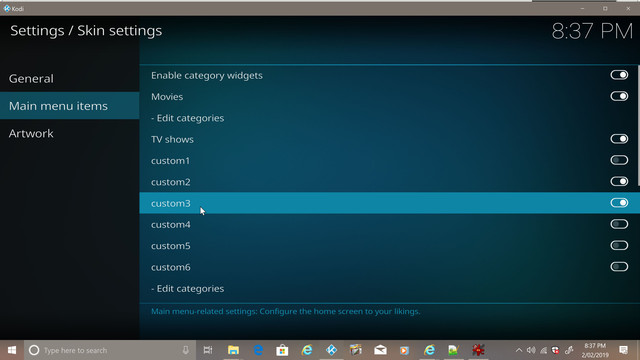This screenshot has height=360, width=640.
Task: Switch to the Artwork category
Action: pyautogui.click(x=69, y=133)
